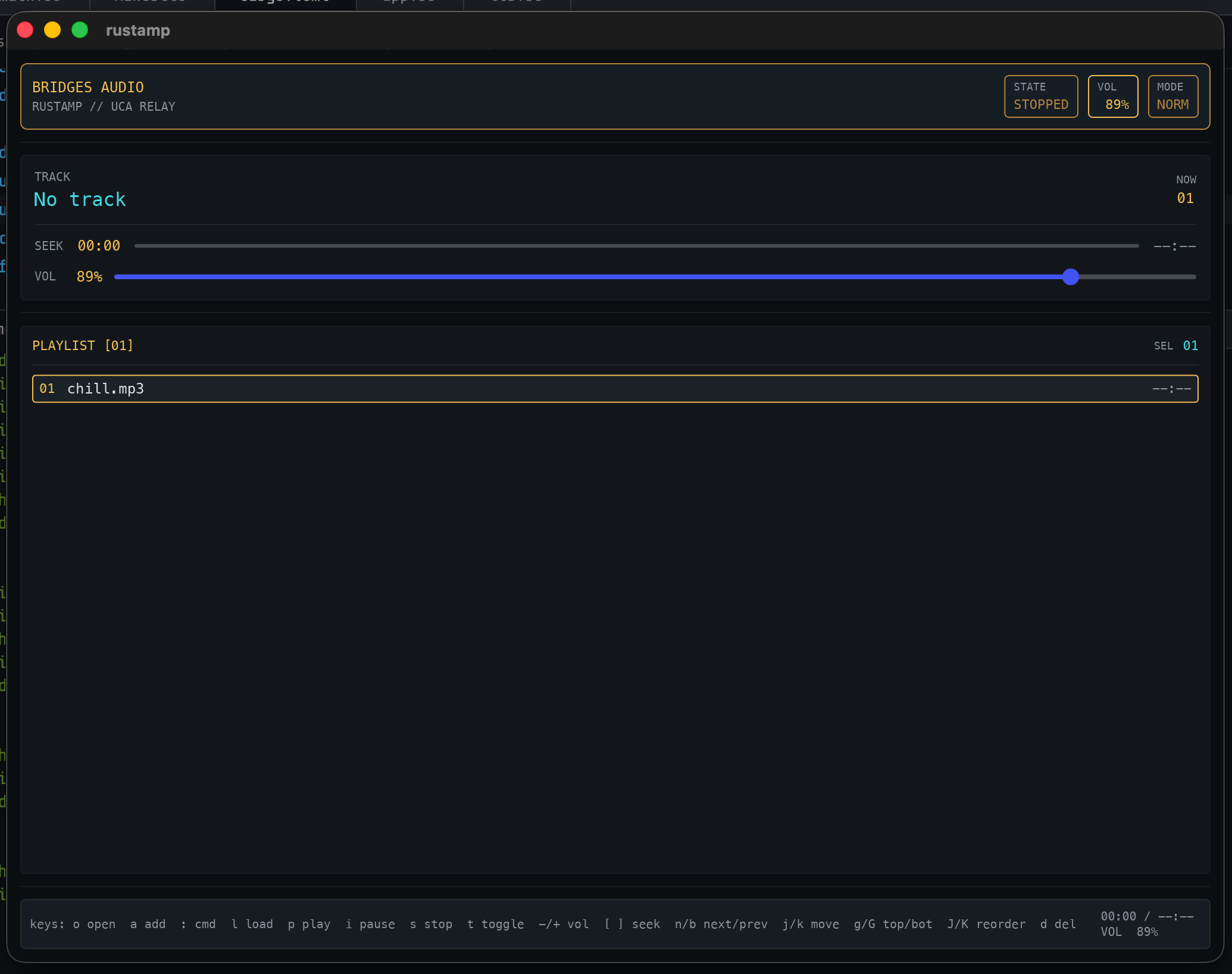Click the 'l load' key hint
The height and width of the screenshot is (974, 1232).
click(x=252, y=924)
